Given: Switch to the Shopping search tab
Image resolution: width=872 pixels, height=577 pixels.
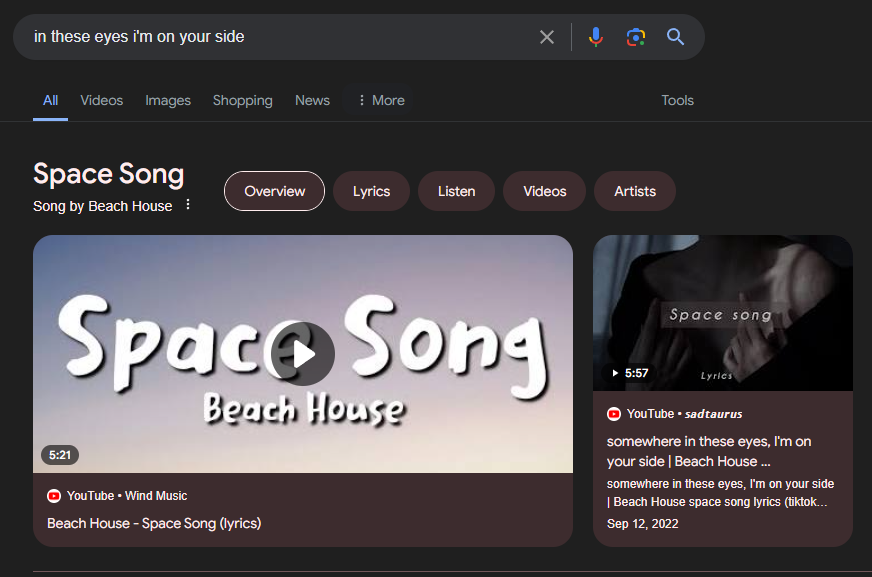Looking at the screenshot, I should point(242,101).
